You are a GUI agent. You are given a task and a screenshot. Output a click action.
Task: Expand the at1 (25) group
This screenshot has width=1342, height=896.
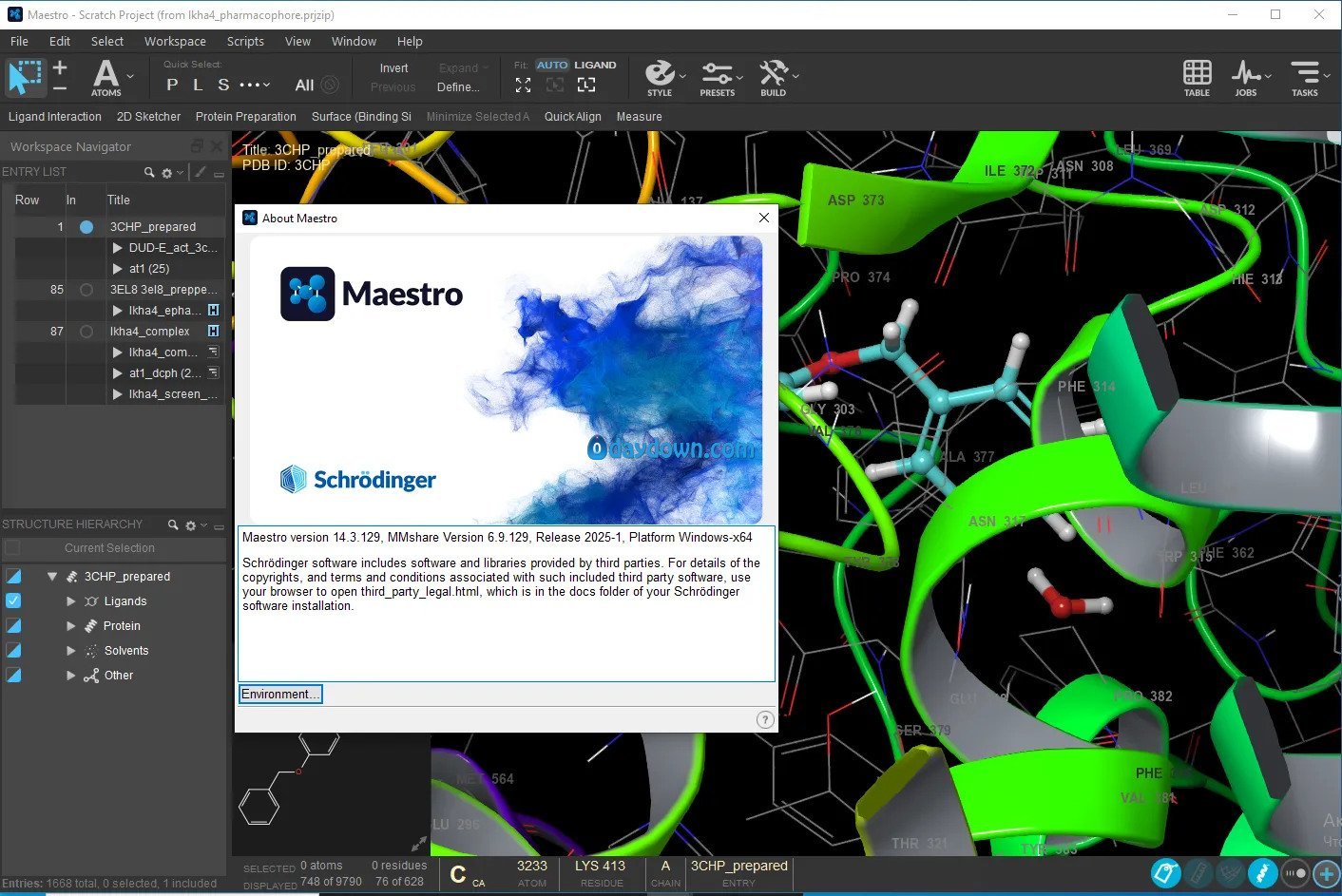tap(118, 269)
